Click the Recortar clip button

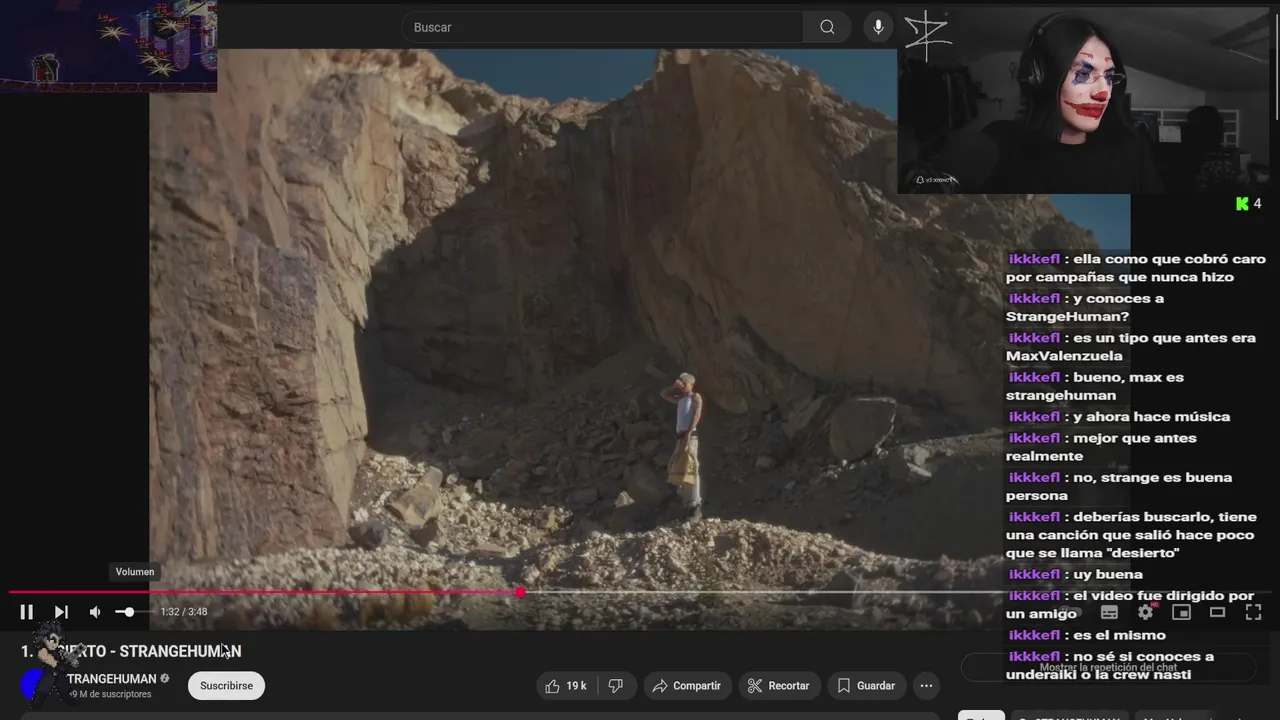click(x=779, y=686)
